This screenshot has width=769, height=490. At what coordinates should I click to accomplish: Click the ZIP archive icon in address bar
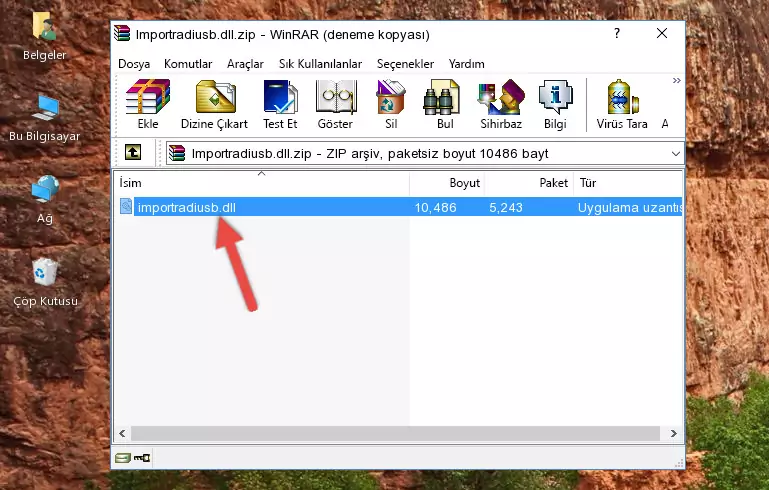(177, 154)
